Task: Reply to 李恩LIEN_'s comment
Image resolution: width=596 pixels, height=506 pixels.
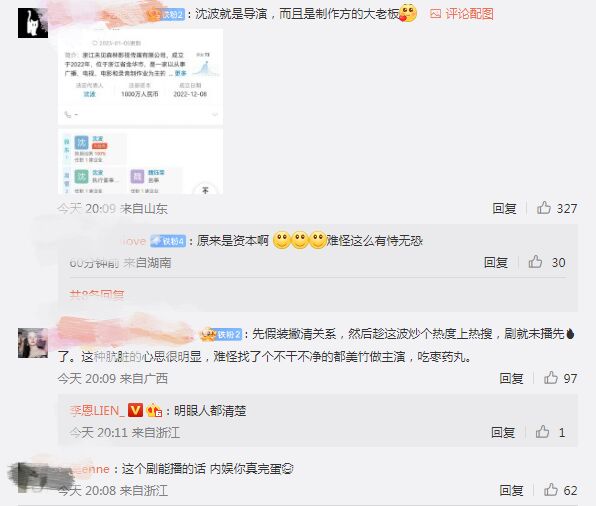Action: click(x=503, y=432)
